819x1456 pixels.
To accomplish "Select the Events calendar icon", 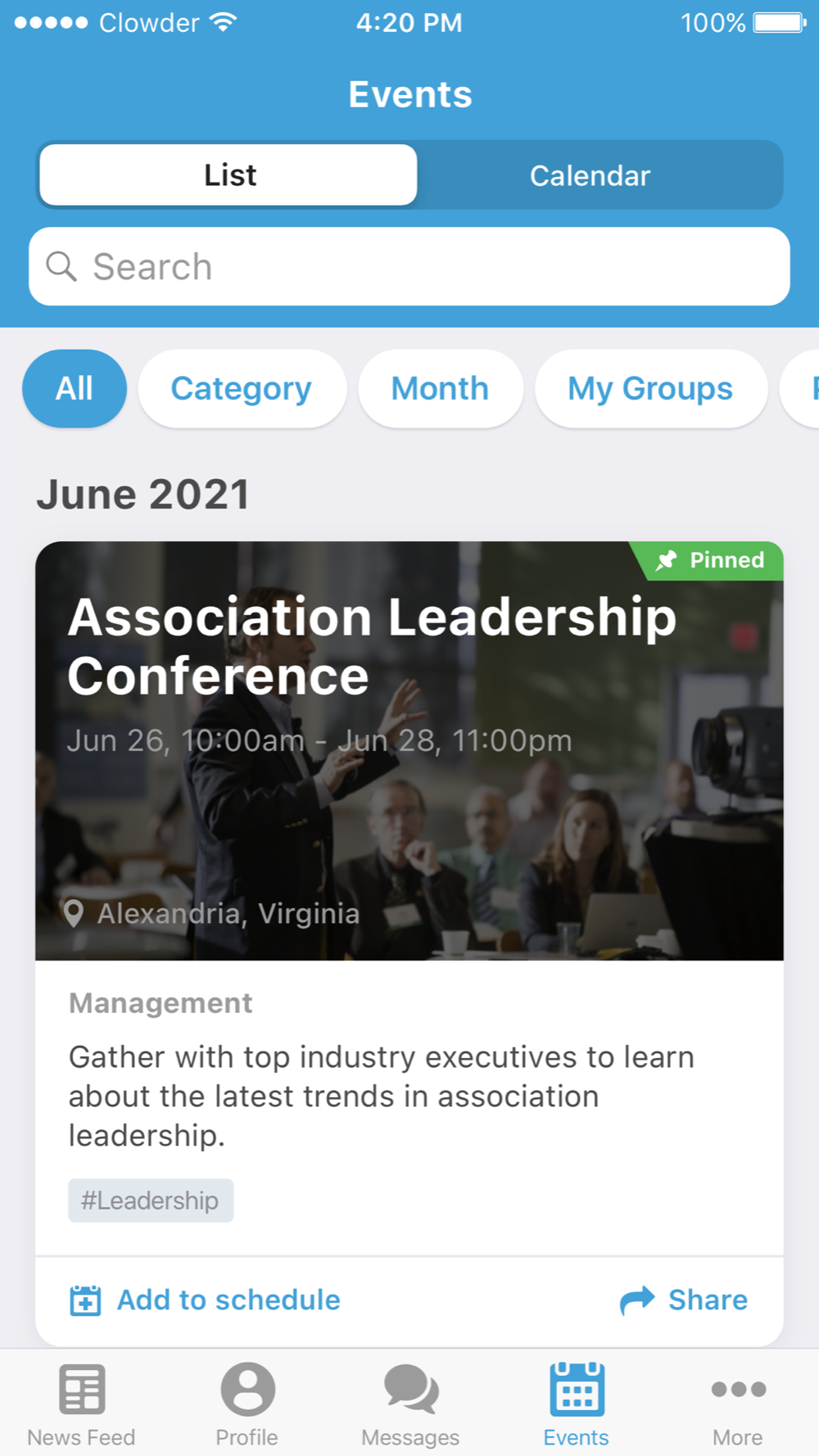I will click(x=577, y=1389).
